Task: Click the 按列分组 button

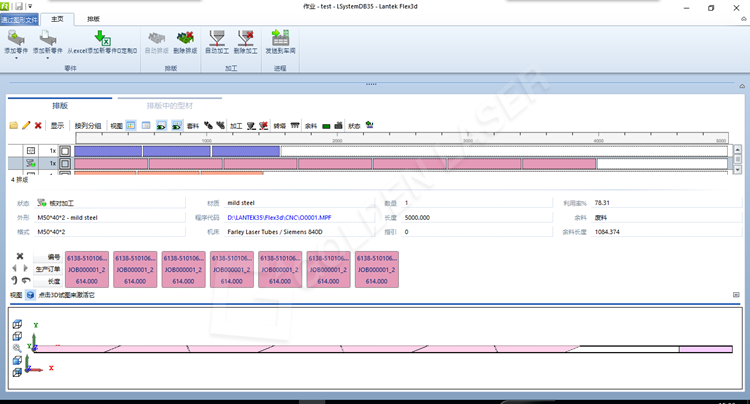Action: 88,126
